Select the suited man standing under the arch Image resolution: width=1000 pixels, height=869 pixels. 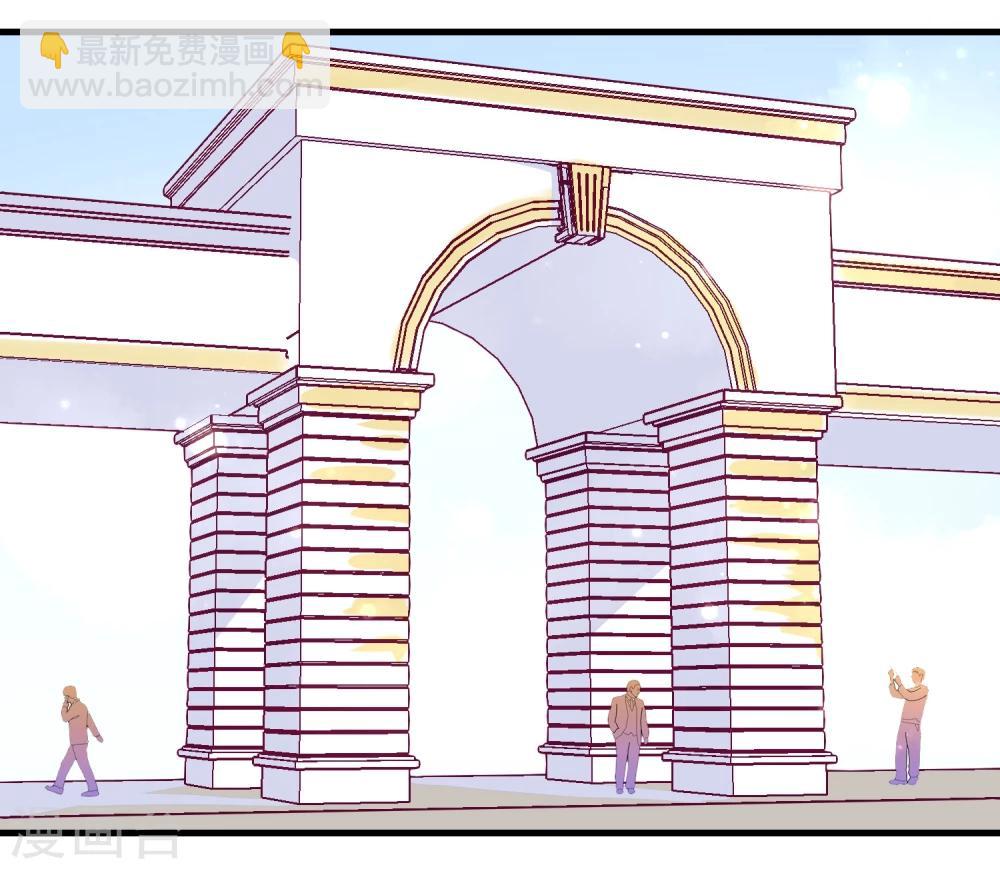tap(628, 735)
